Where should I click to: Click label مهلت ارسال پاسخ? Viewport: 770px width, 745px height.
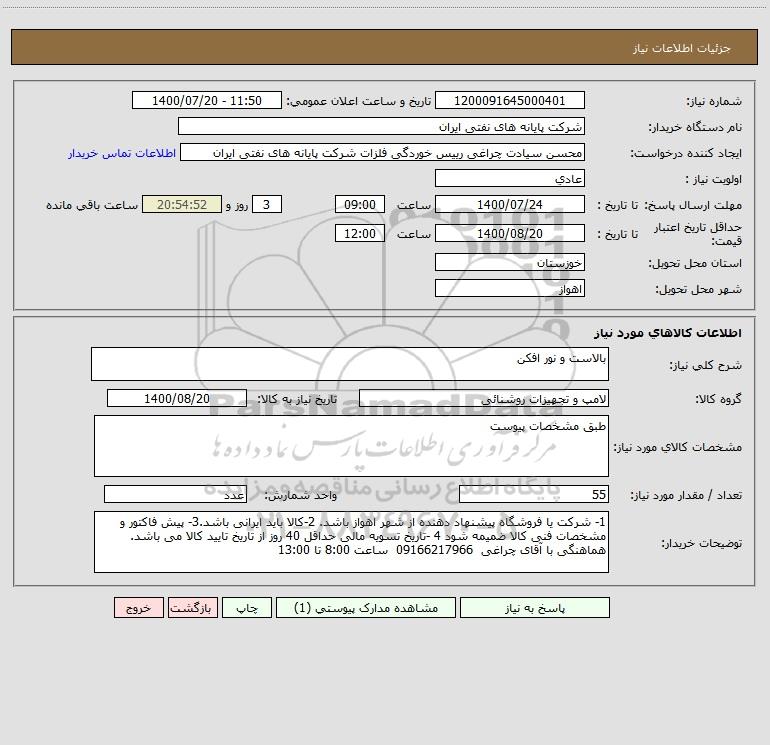pos(693,205)
